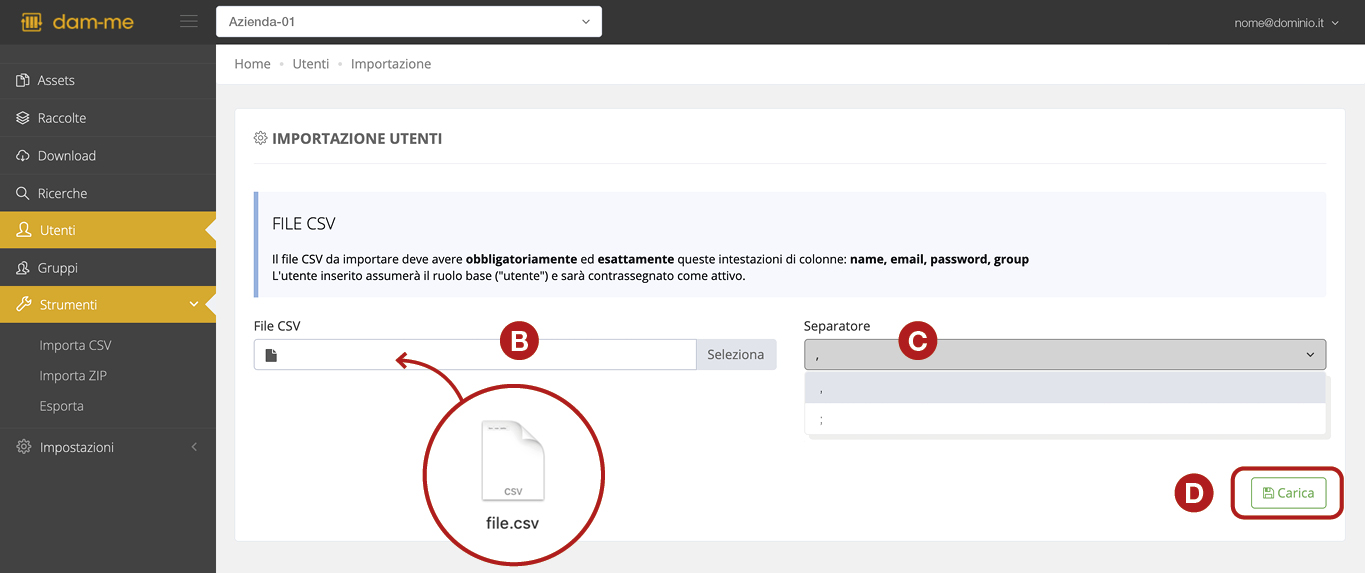Click the Gruppi group icon
The width and height of the screenshot is (1365, 573).
[x=23, y=268]
